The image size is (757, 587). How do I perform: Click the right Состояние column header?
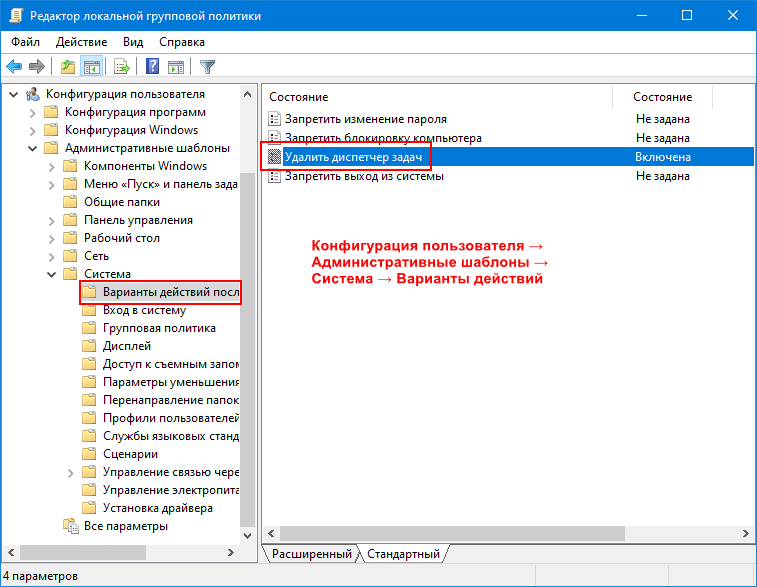(x=662, y=97)
